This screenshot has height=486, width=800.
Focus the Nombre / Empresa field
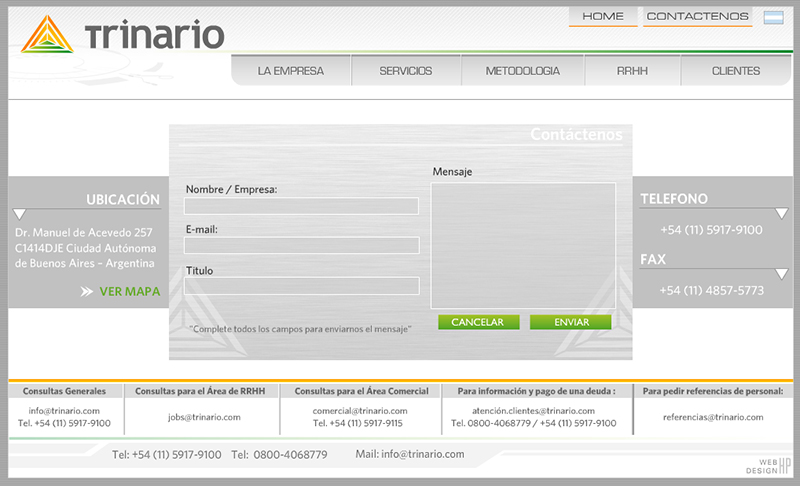click(x=301, y=206)
